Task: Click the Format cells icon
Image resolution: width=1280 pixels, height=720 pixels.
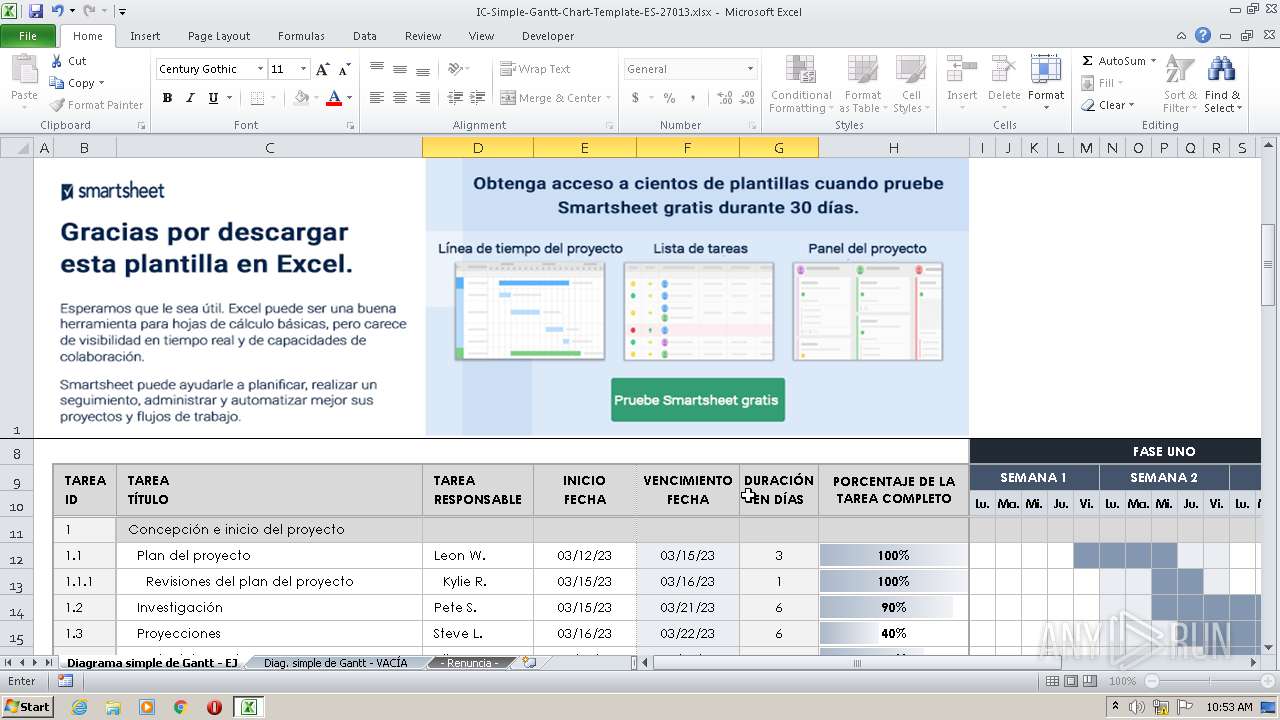Action: (x=1046, y=70)
